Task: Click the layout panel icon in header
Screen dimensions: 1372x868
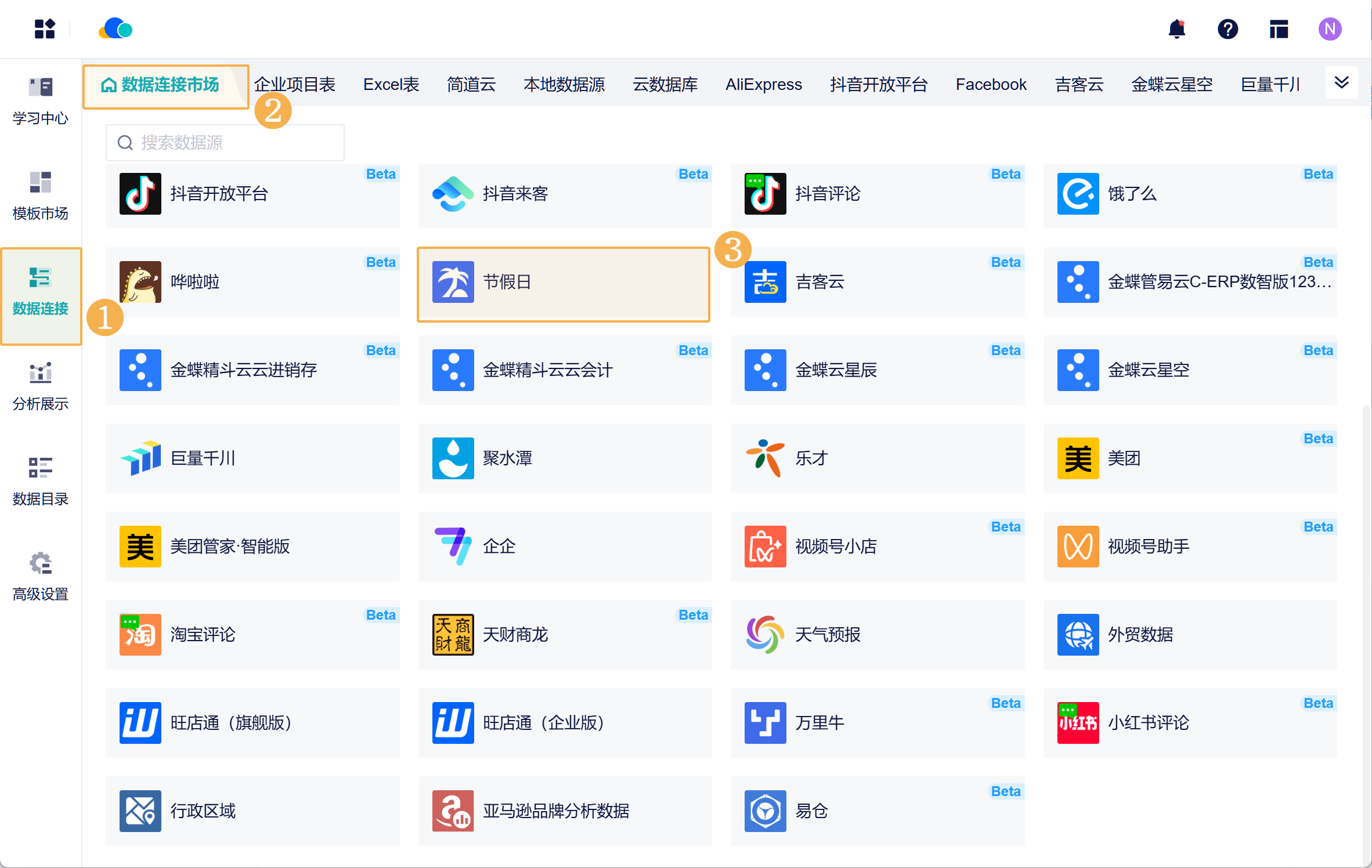Action: point(1279,29)
